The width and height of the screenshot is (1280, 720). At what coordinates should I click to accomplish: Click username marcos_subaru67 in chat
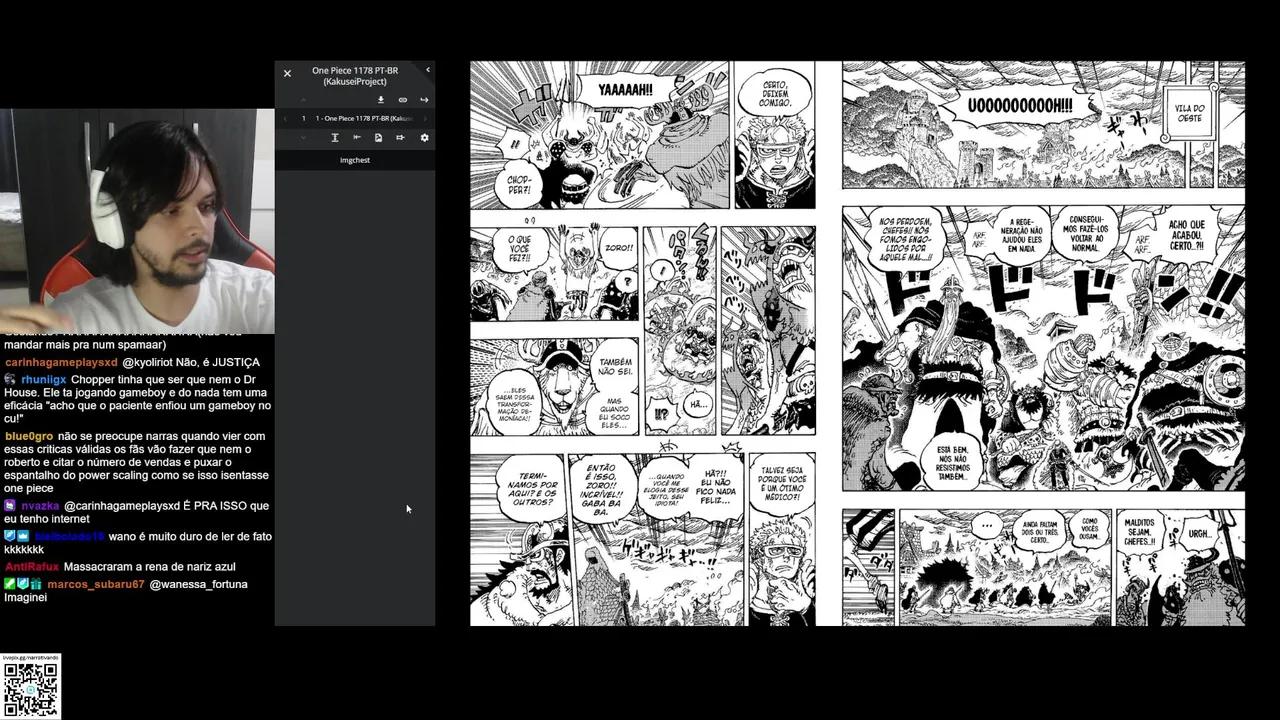tap(96, 584)
